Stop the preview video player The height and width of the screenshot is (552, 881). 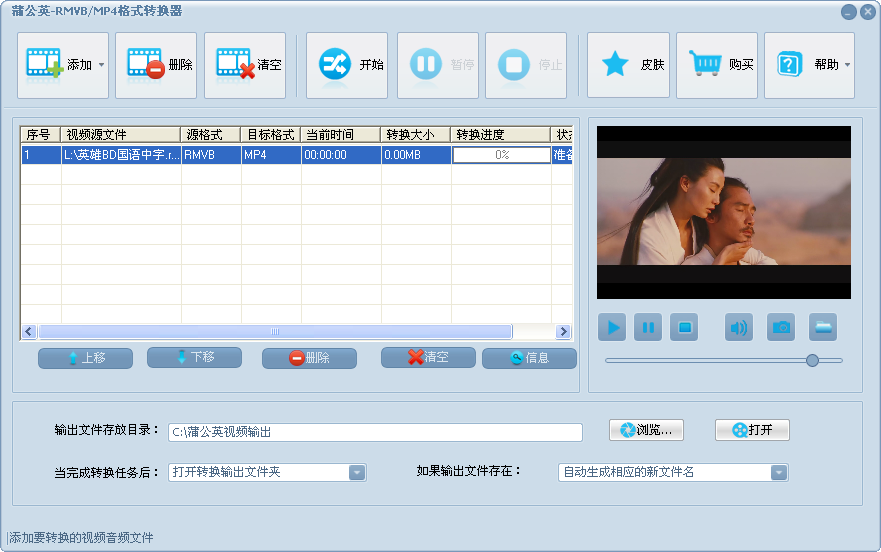[684, 327]
